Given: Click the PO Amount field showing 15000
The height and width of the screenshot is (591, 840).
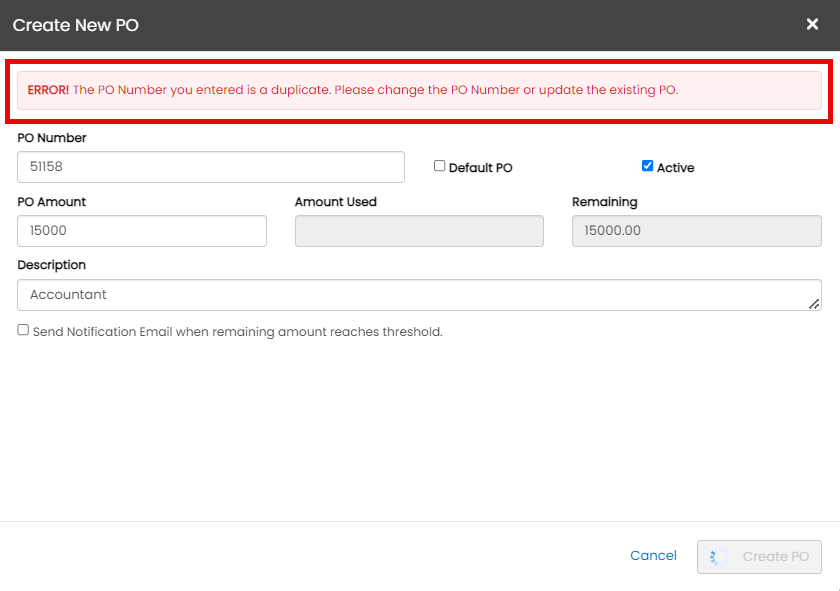Looking at the screenshot, I should [x=142, y=231].
